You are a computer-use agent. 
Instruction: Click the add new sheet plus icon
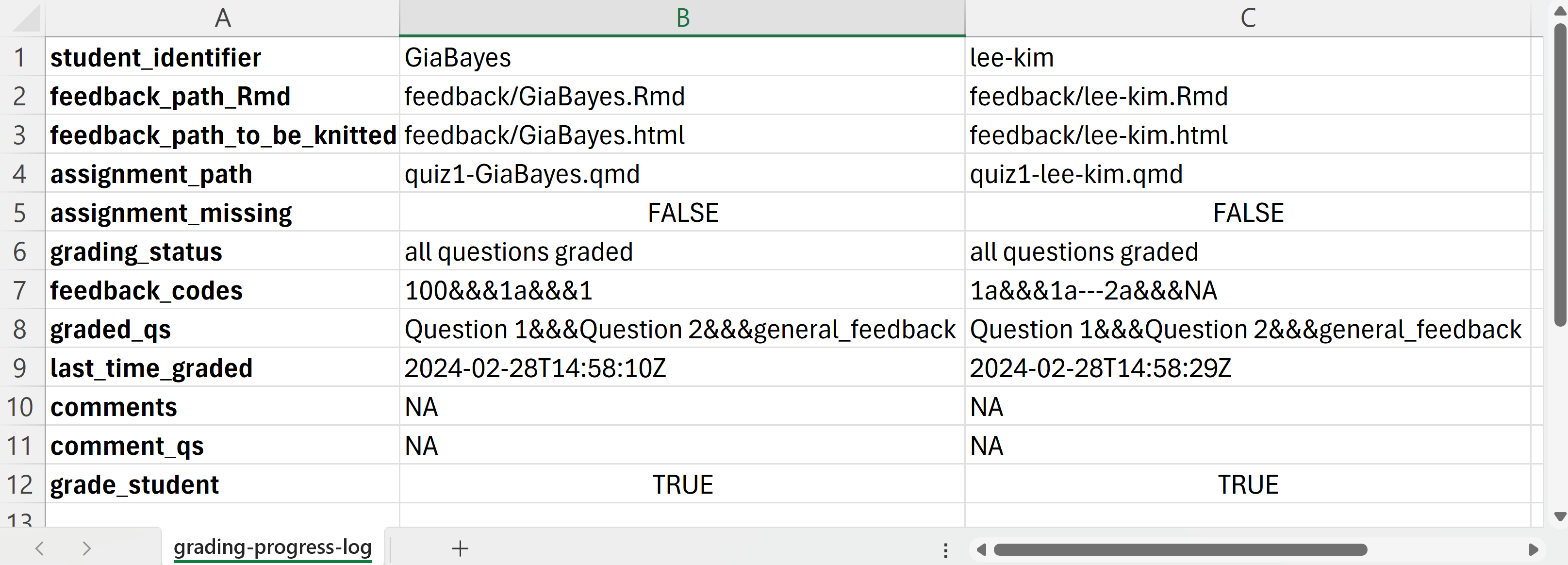[460, 548]
